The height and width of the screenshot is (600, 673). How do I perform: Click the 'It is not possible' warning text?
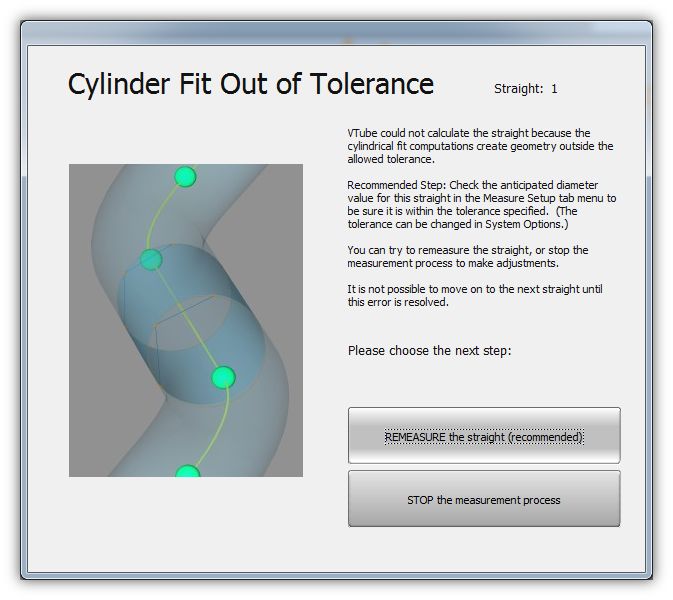point(474,296)
